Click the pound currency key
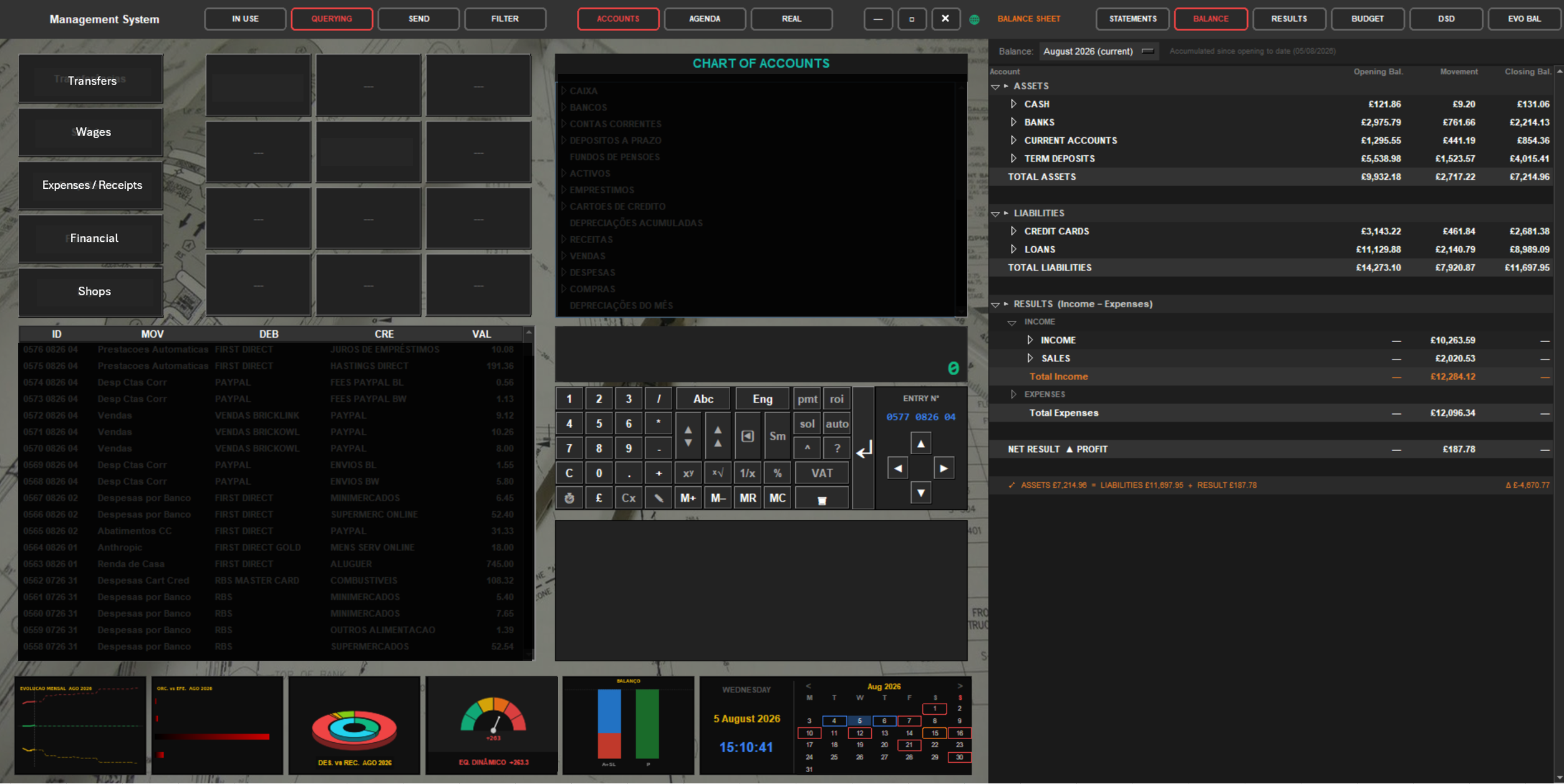Image resolution: width=1564 pixels, height=784 pixels. click(599, 498)
